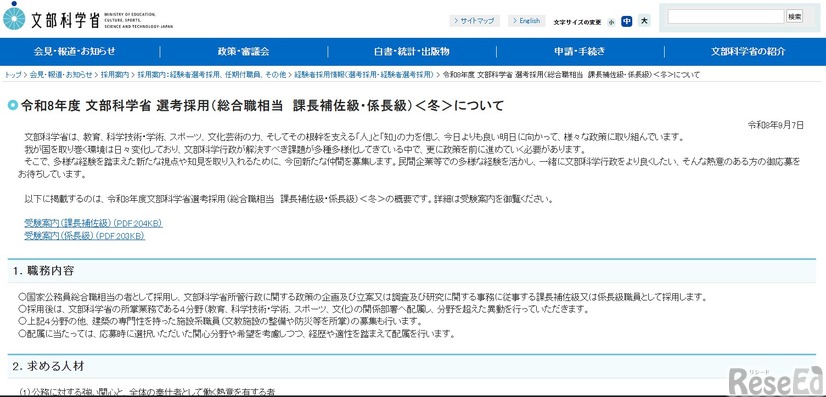Set font size to 大
This screenshot has height=397, width=826.
644,21
